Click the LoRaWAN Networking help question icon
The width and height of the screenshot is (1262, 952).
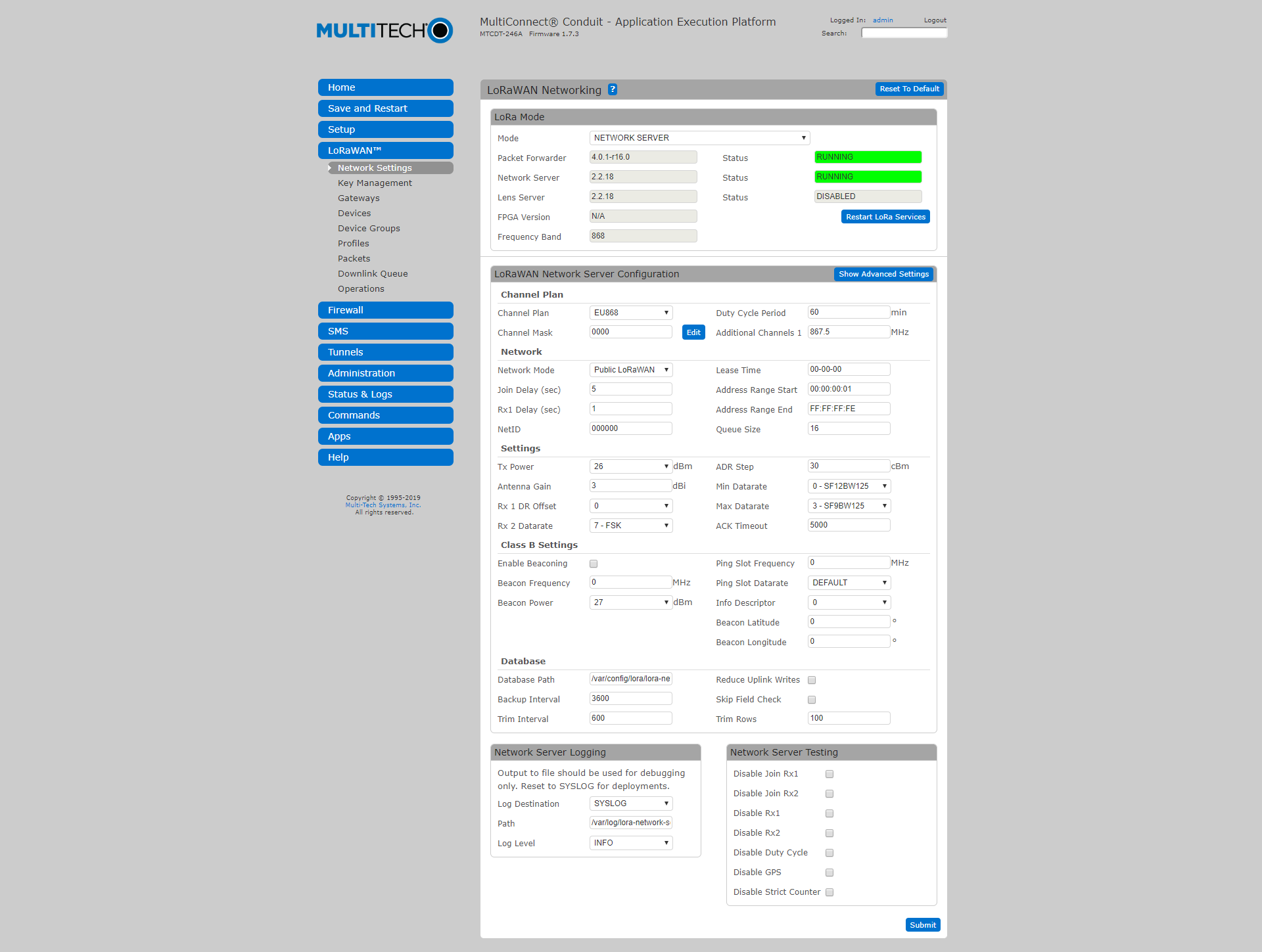pyautogui.click(x=612, y=89)
